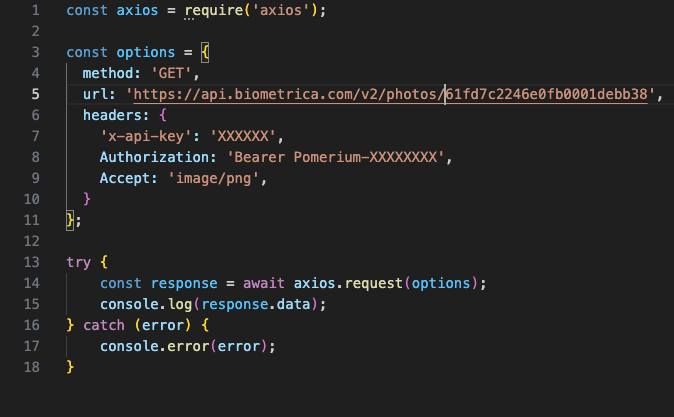This screenshot has width=674, height=417.
Task: Click the 'XXXXXX' api key placeholder string
Action: point(243,136)
